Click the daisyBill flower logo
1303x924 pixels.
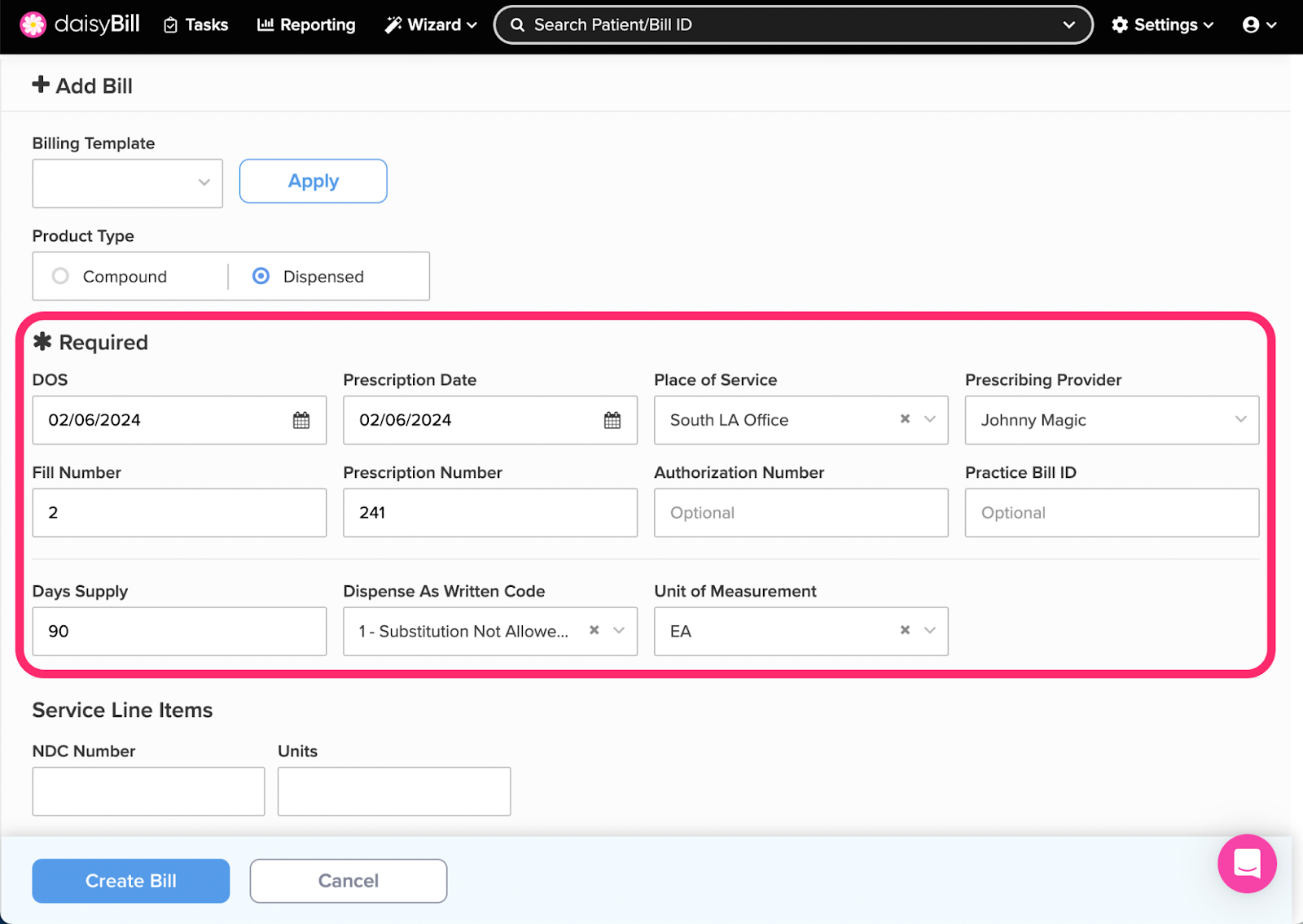33,24
